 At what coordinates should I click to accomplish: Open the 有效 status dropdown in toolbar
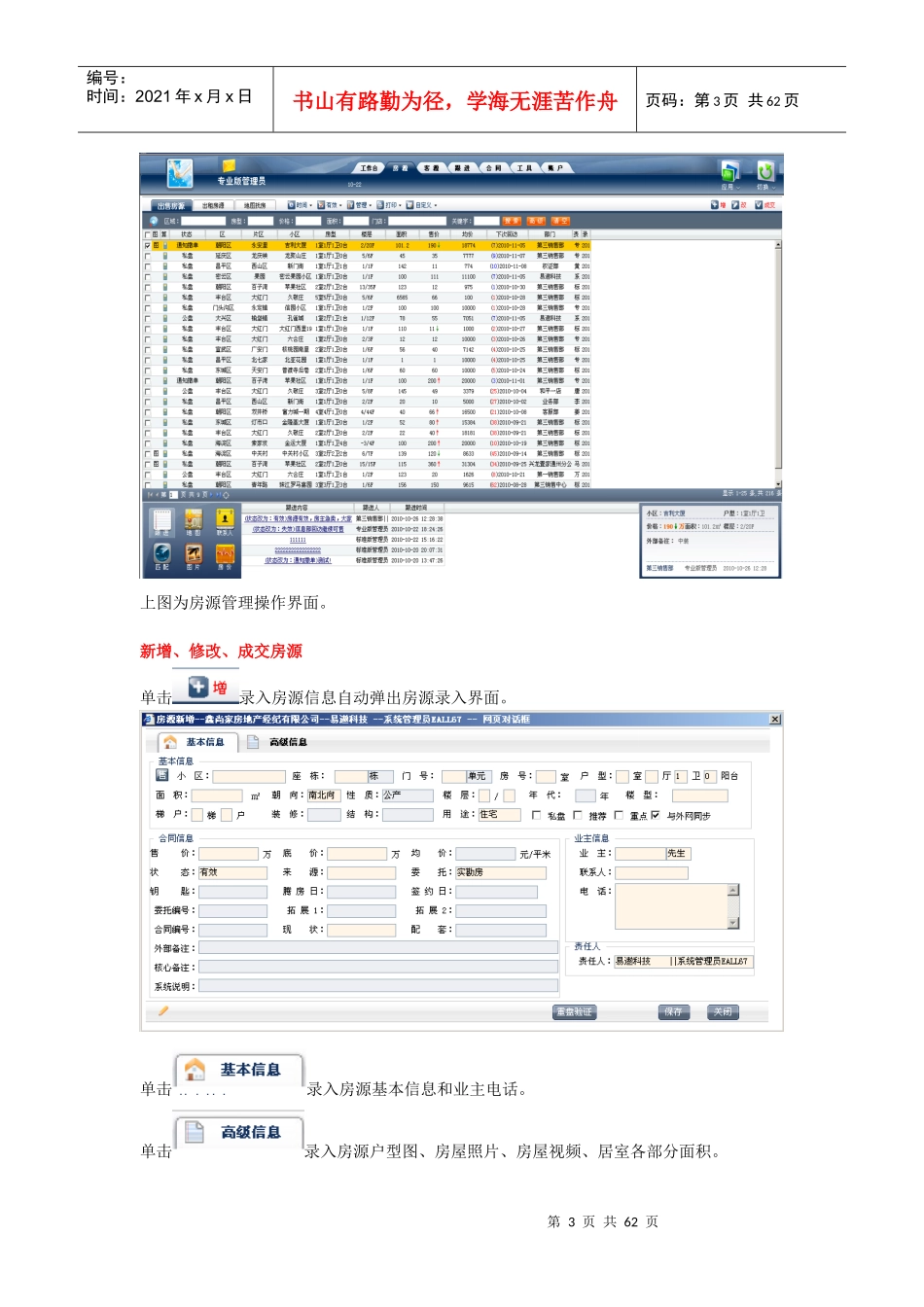coord(330,205)
